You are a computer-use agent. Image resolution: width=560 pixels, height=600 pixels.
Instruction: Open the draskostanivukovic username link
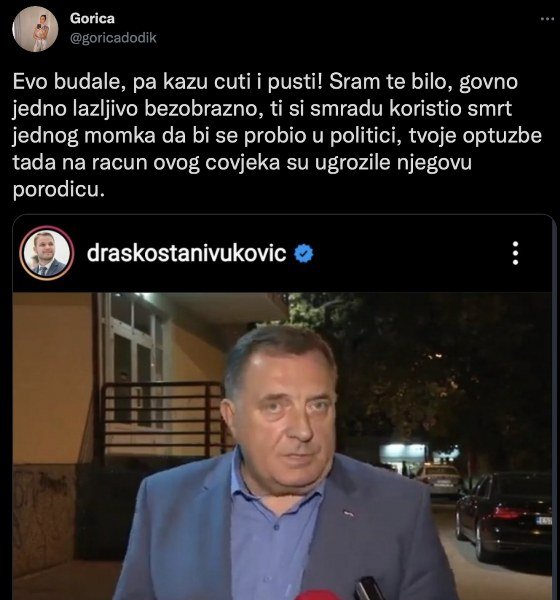click(x=186, y=253)
